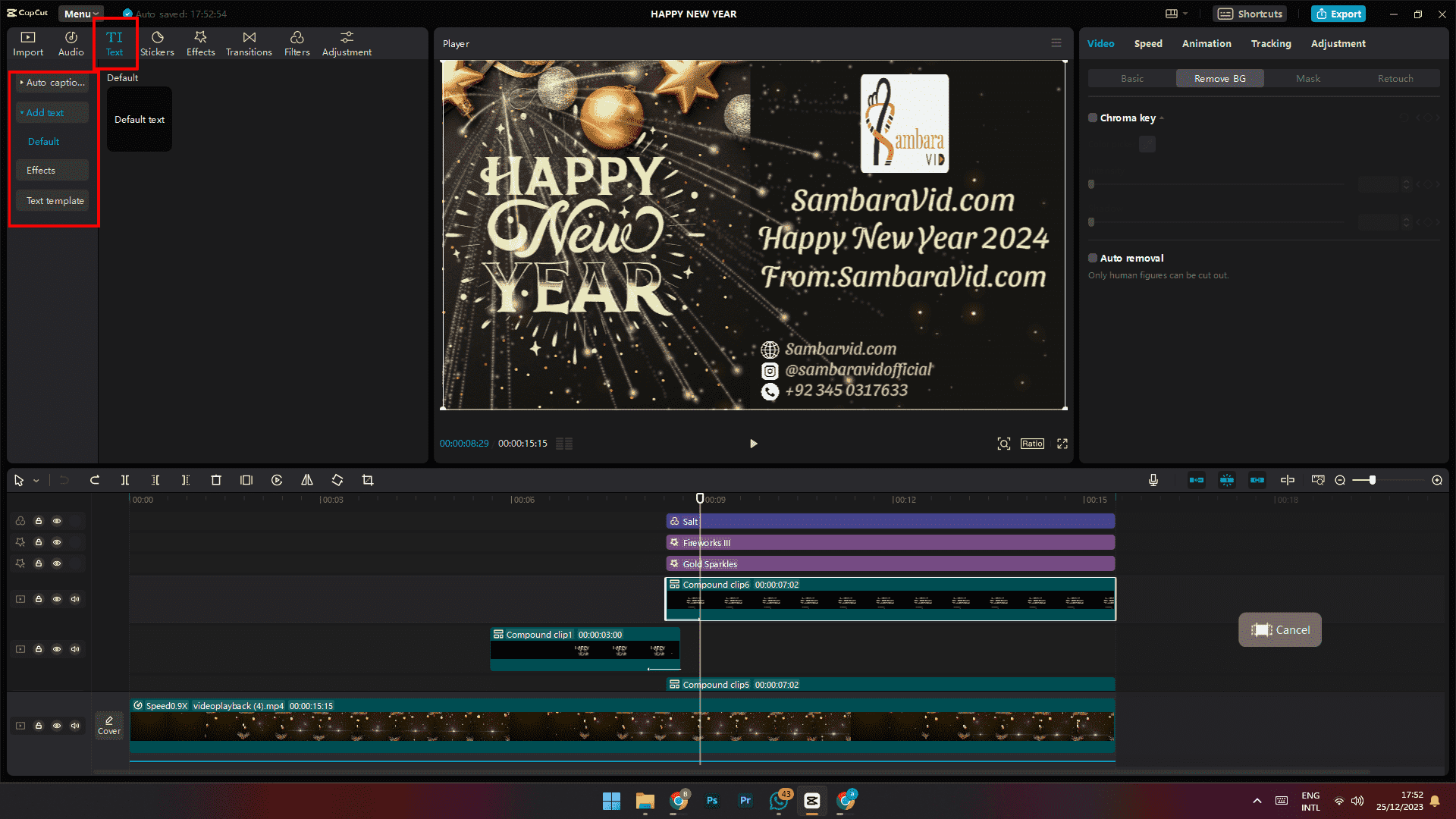The image size is (1456, 819).
Task: Click the Cancel button
Action: click(1280, 629)
